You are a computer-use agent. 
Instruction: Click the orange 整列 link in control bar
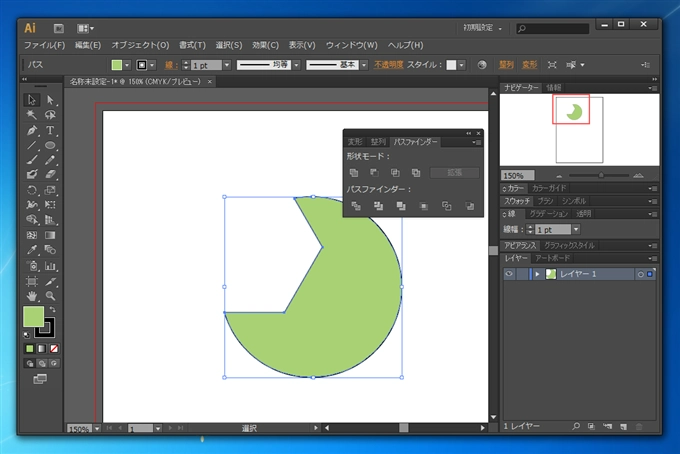[506, 65]
